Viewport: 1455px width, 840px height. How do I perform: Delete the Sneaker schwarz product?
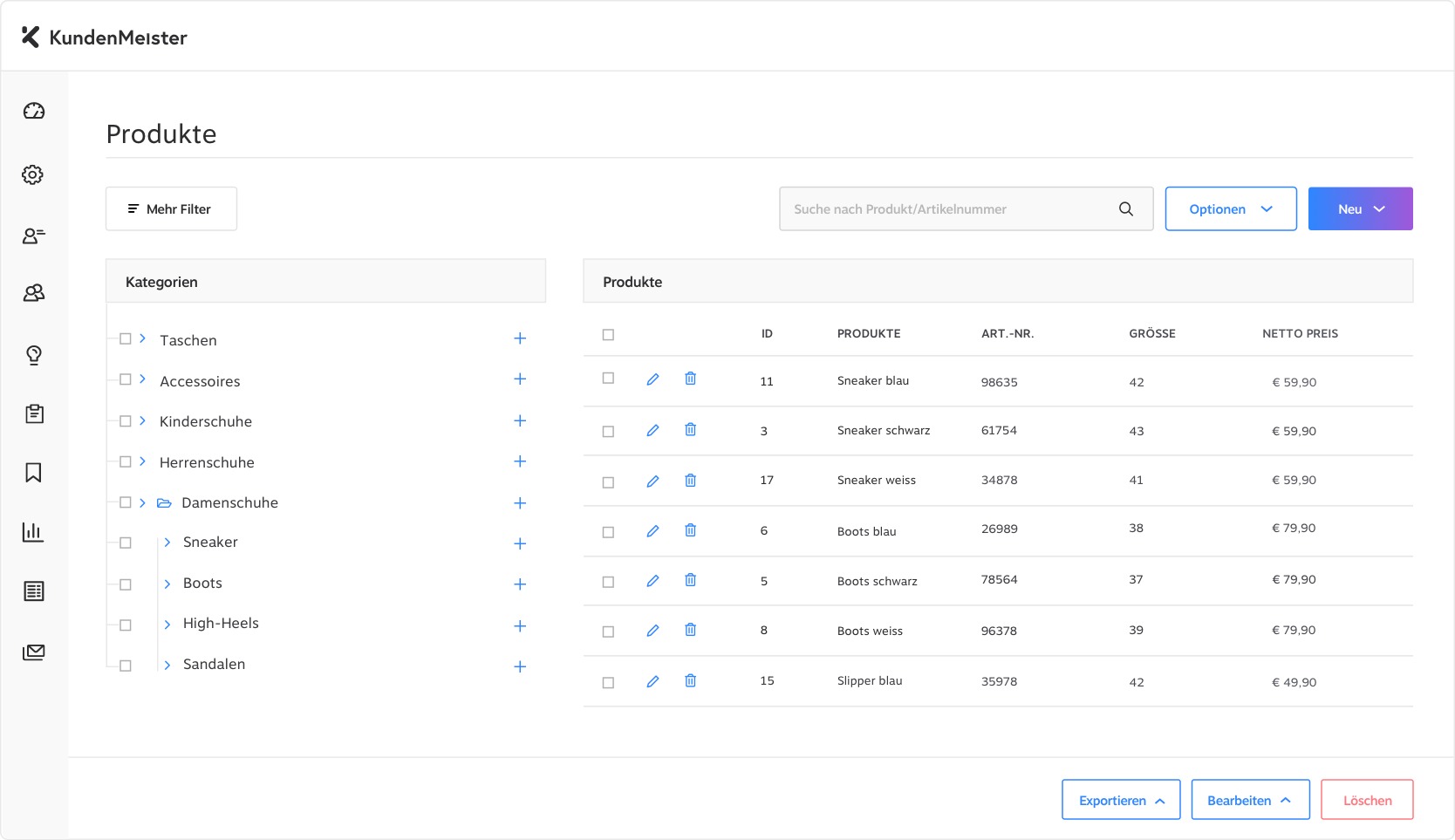pyautogui.click(x=690, y=429)
